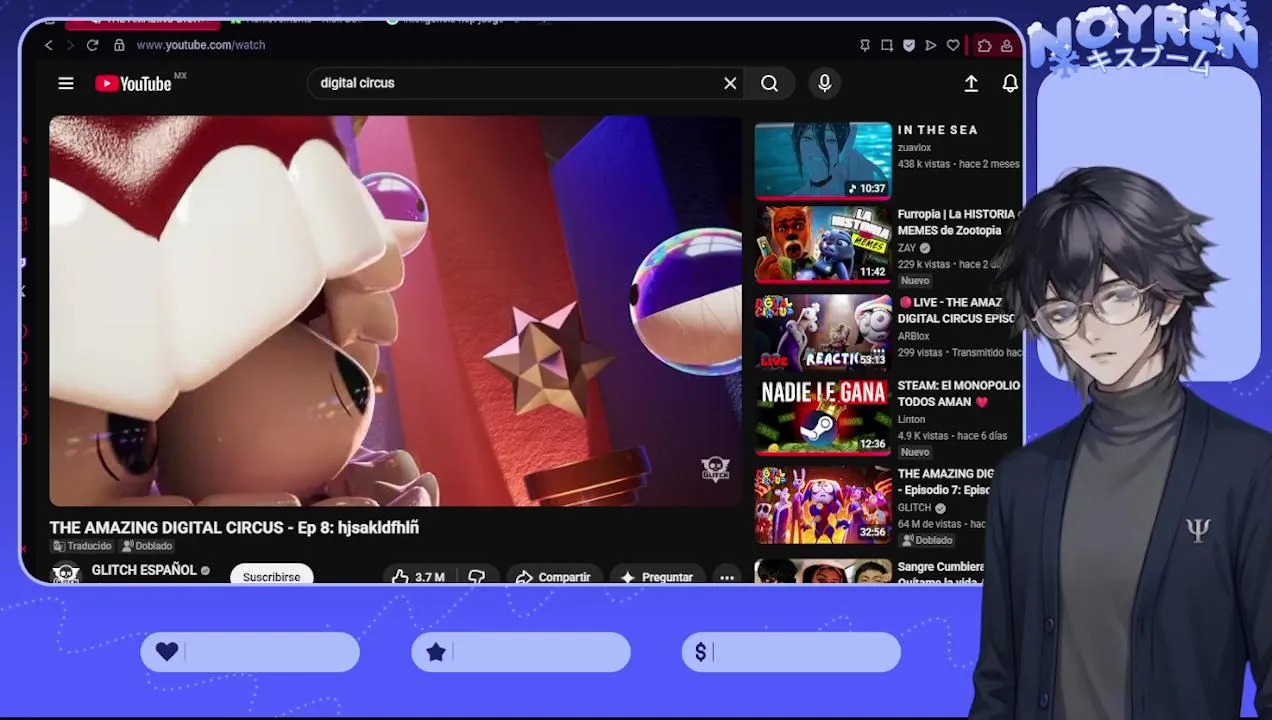This screenshot has height=720, width=1272.
Task: Open more actions three-dot menu
Action: pyautogui.click(x=727, y=577)
